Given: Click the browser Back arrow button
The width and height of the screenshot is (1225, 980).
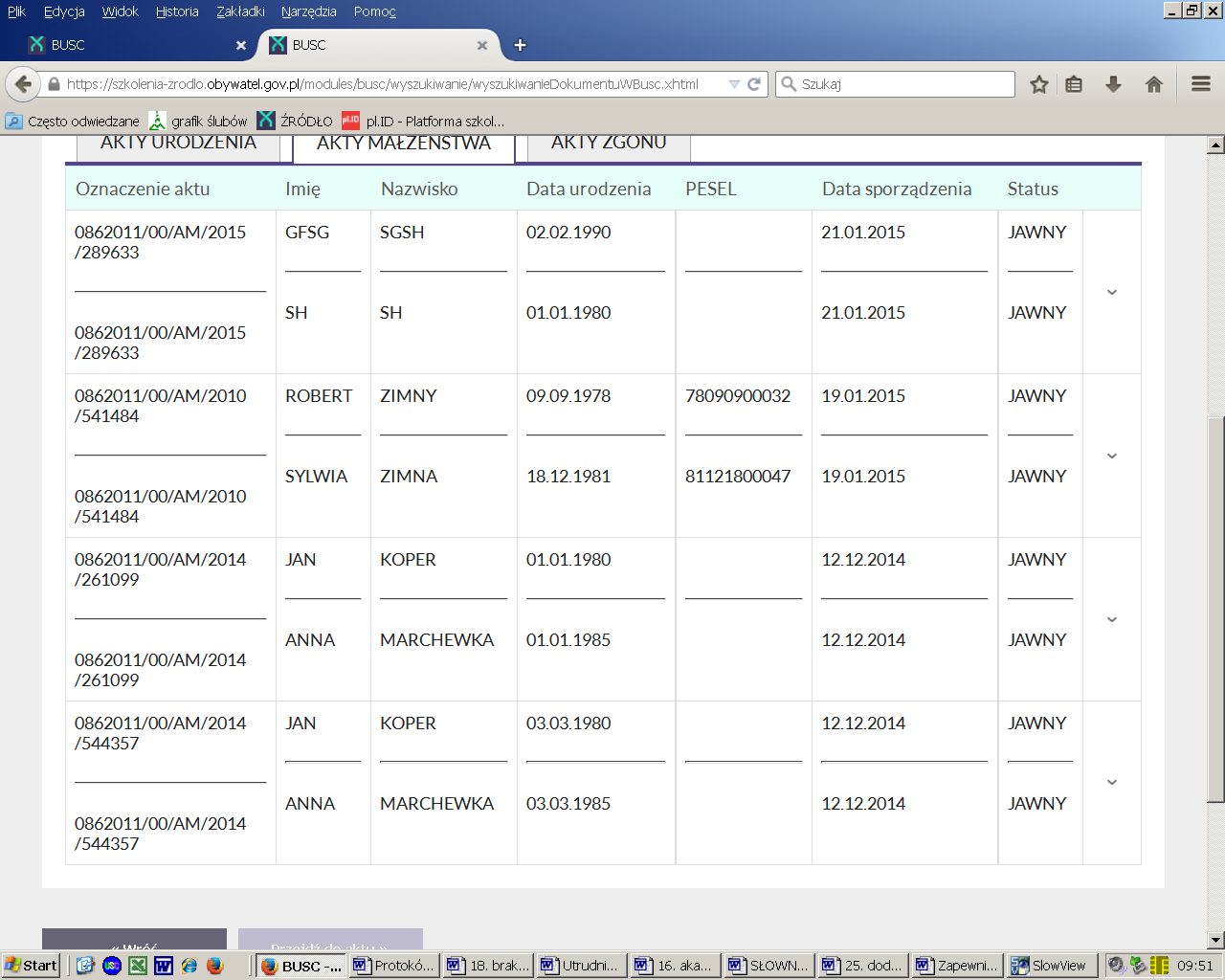Looking at the screenshot, I should [23, 84].
